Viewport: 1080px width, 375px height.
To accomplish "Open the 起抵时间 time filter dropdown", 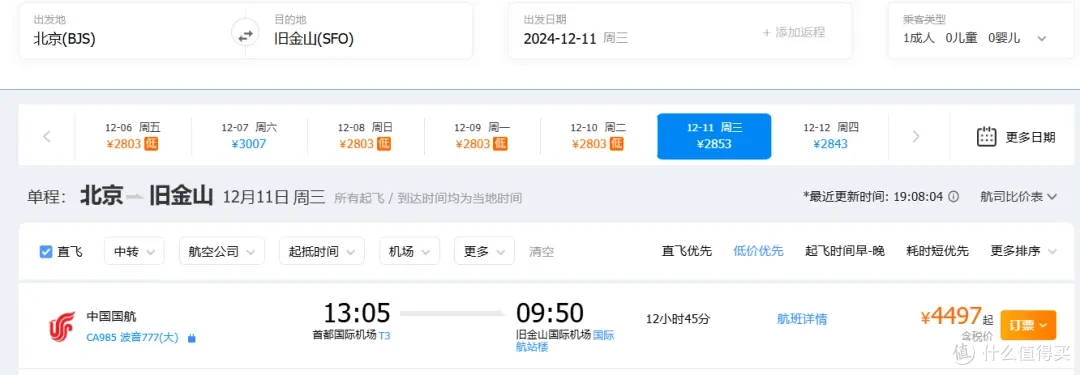I will point(322,251).
